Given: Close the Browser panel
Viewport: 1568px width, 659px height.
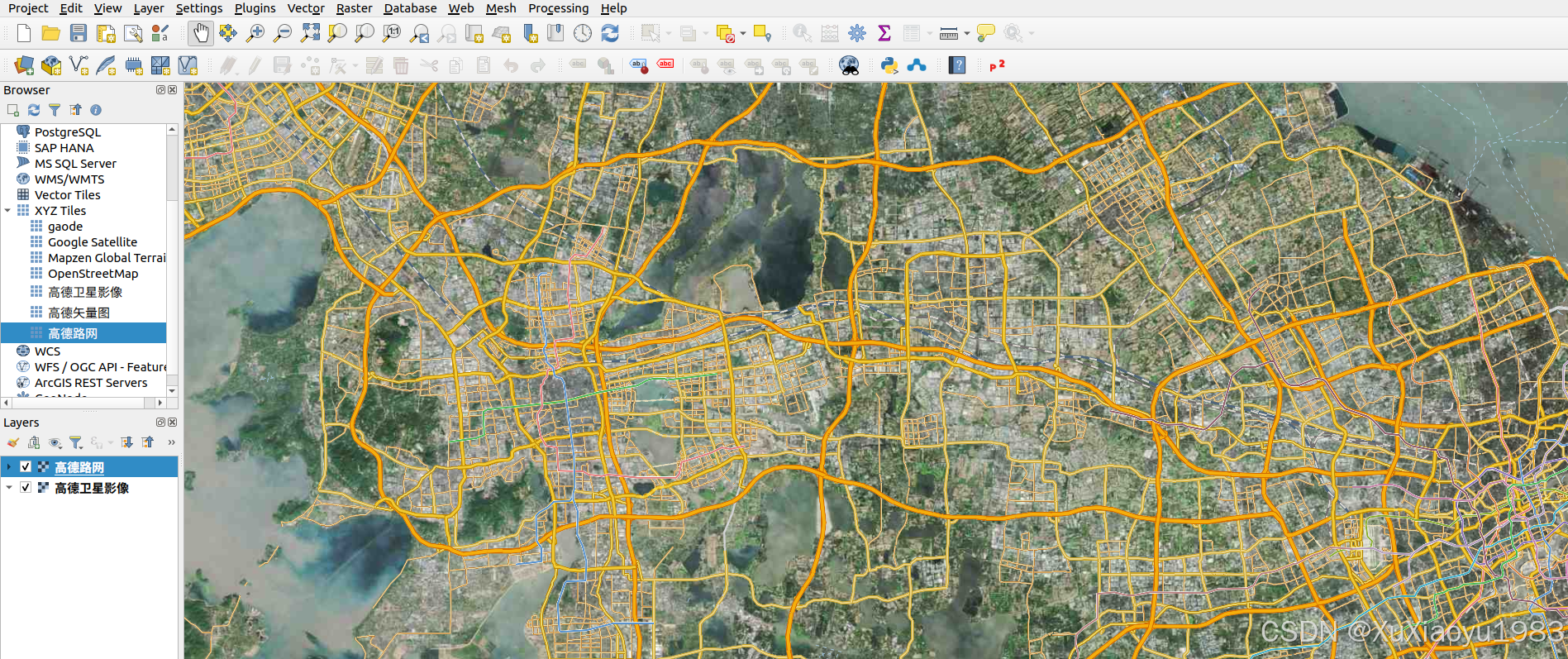Looking at the screenshot, I should coord(172,90).
